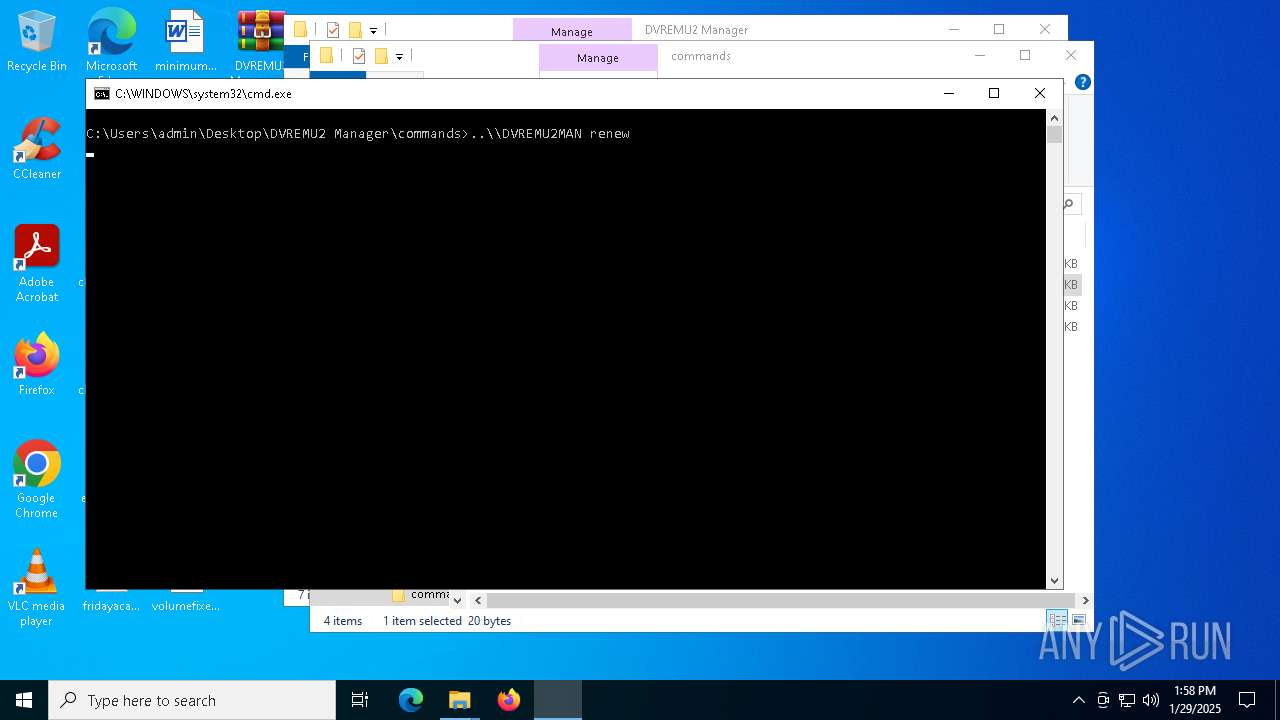This screenshot has width=1280, height=720.
Task: Open network status in system tray
Action: tap(1127, 700)
